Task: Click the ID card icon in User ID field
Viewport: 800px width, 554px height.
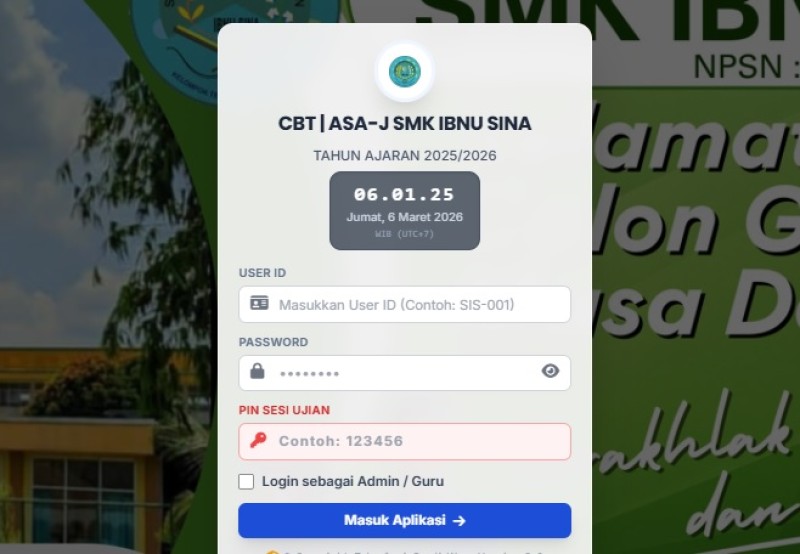Action: tap(259, 303)
